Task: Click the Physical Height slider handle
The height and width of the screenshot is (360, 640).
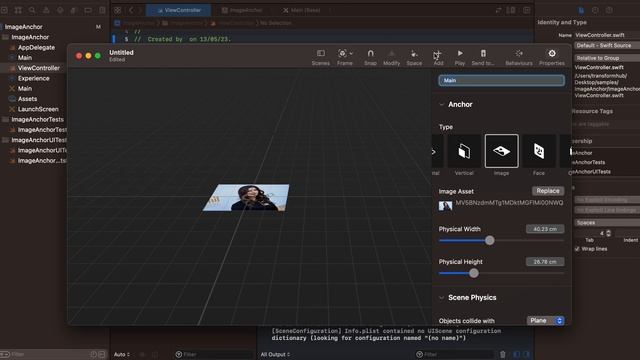Action: pos(473,273)
